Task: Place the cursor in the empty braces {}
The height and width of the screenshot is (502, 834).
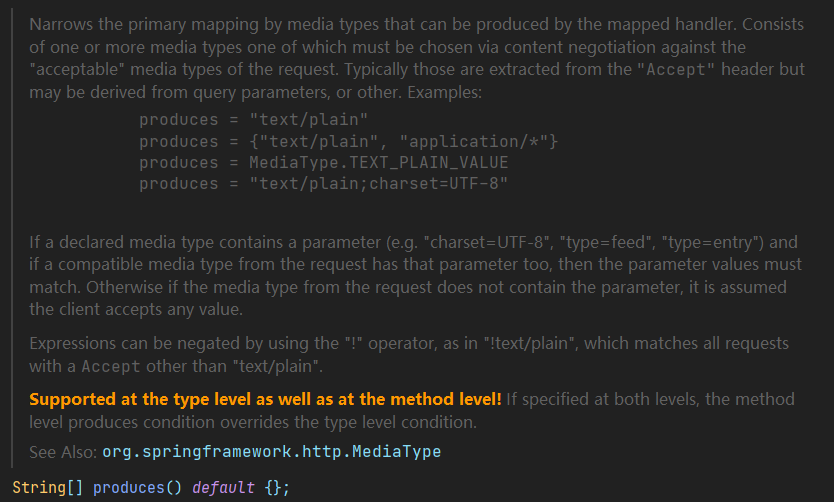Action: (274, 488)
